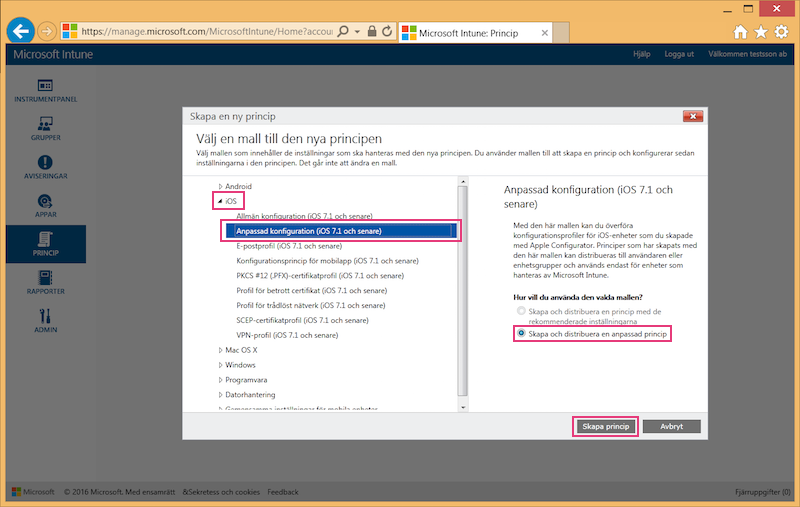Click the browser address URL field
The width and height of the screenshot is (800, 507).
[x=207, y=32]
